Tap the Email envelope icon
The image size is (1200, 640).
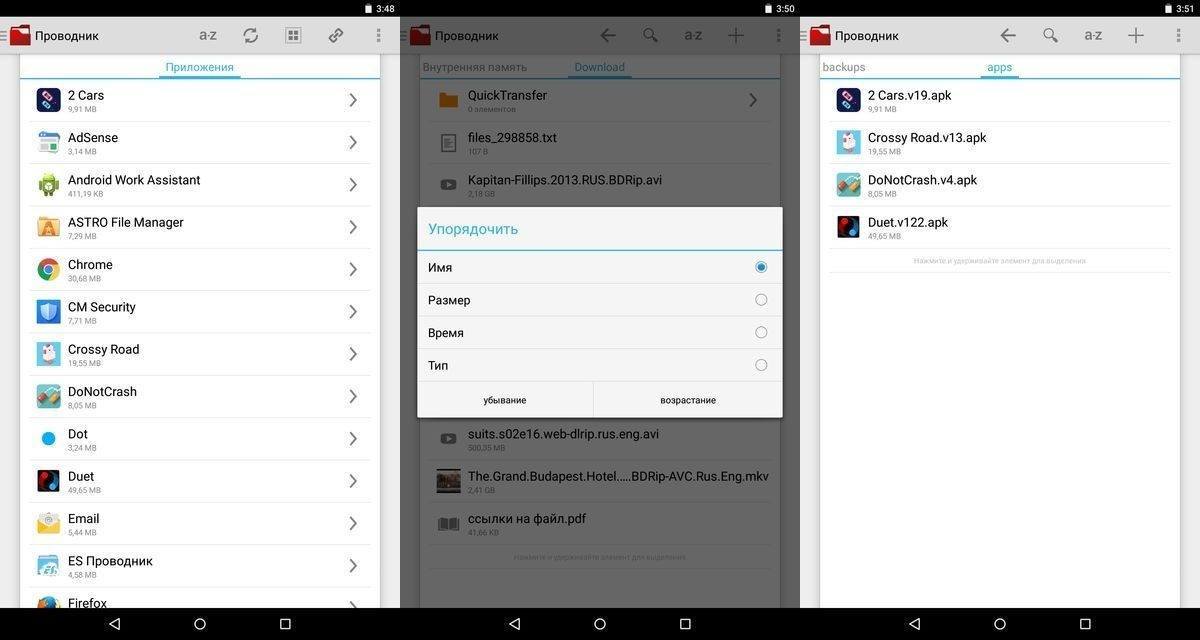(48, 523)
